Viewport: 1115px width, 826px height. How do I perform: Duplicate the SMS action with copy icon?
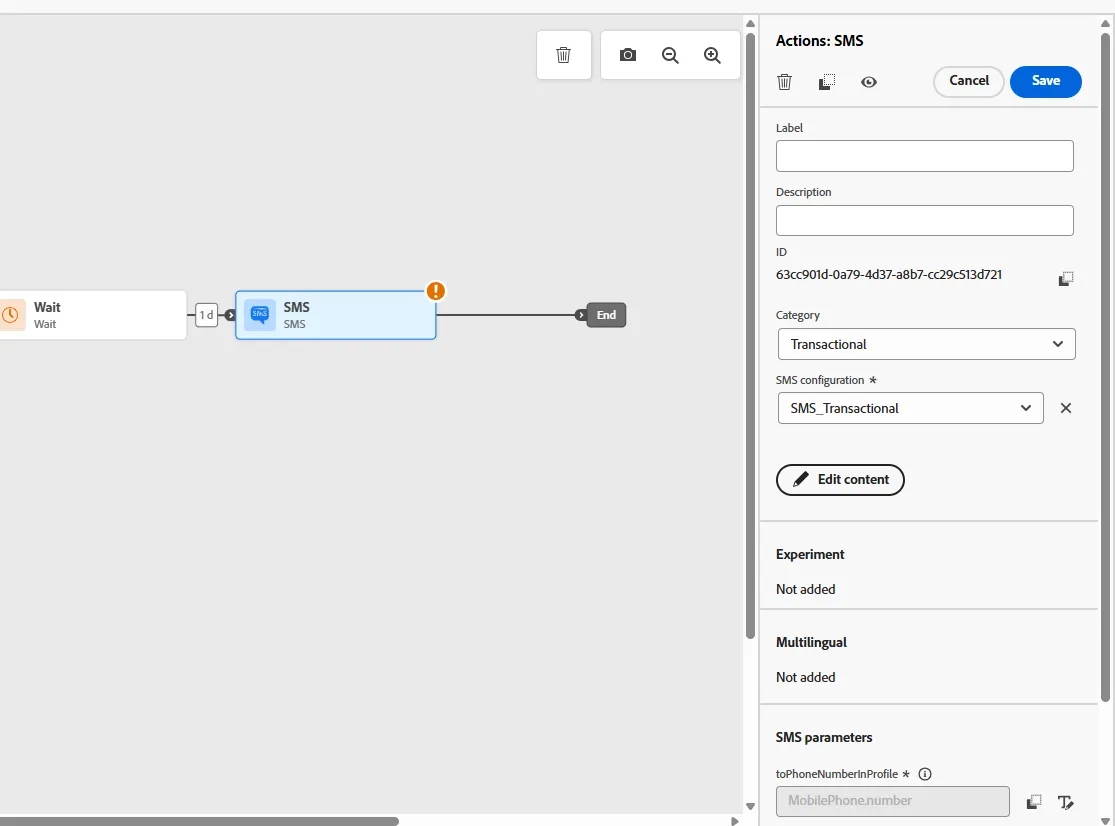826,82
